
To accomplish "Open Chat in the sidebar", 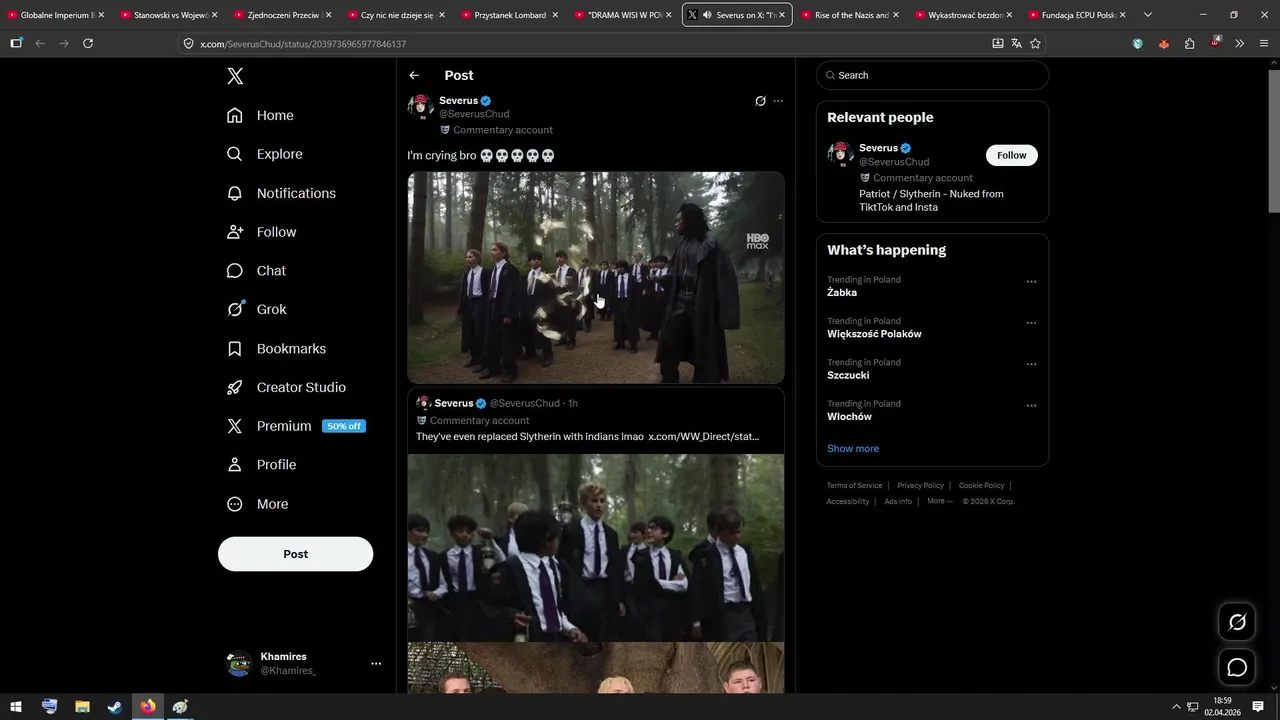I will pyautogui.click(x=256, y=271).
